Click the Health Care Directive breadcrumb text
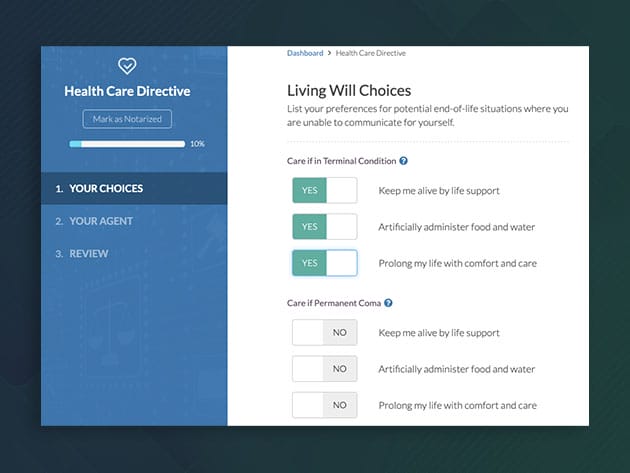This screenshot has height=473, width=630. [371, 53]
